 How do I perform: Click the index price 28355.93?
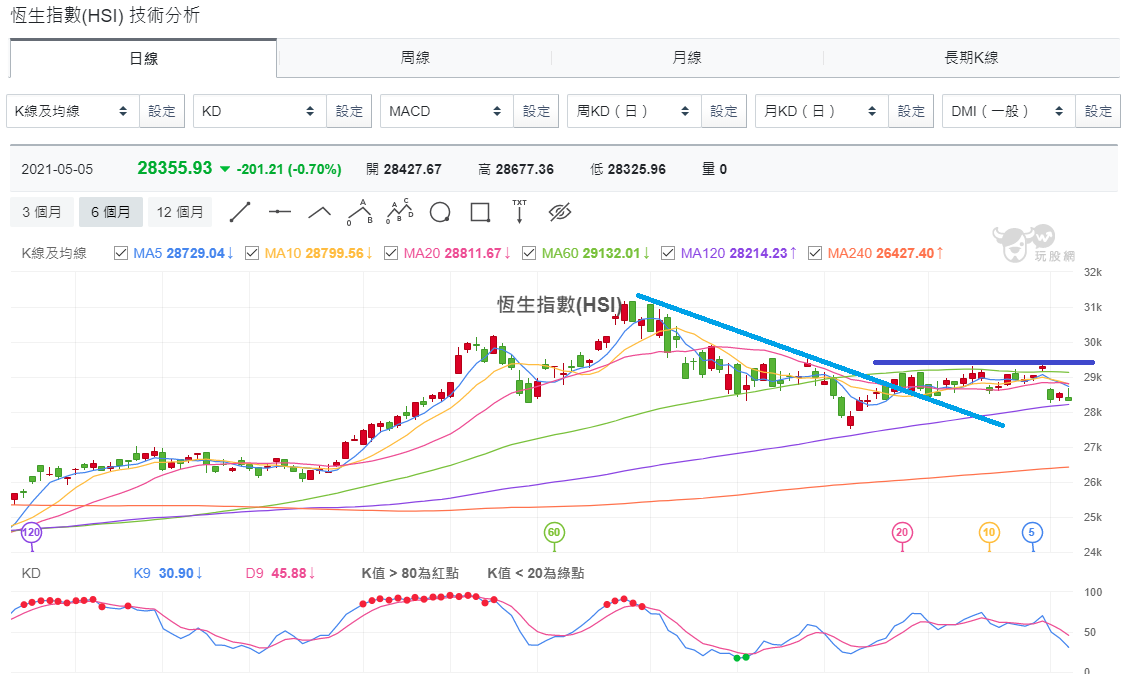(175, 168)
